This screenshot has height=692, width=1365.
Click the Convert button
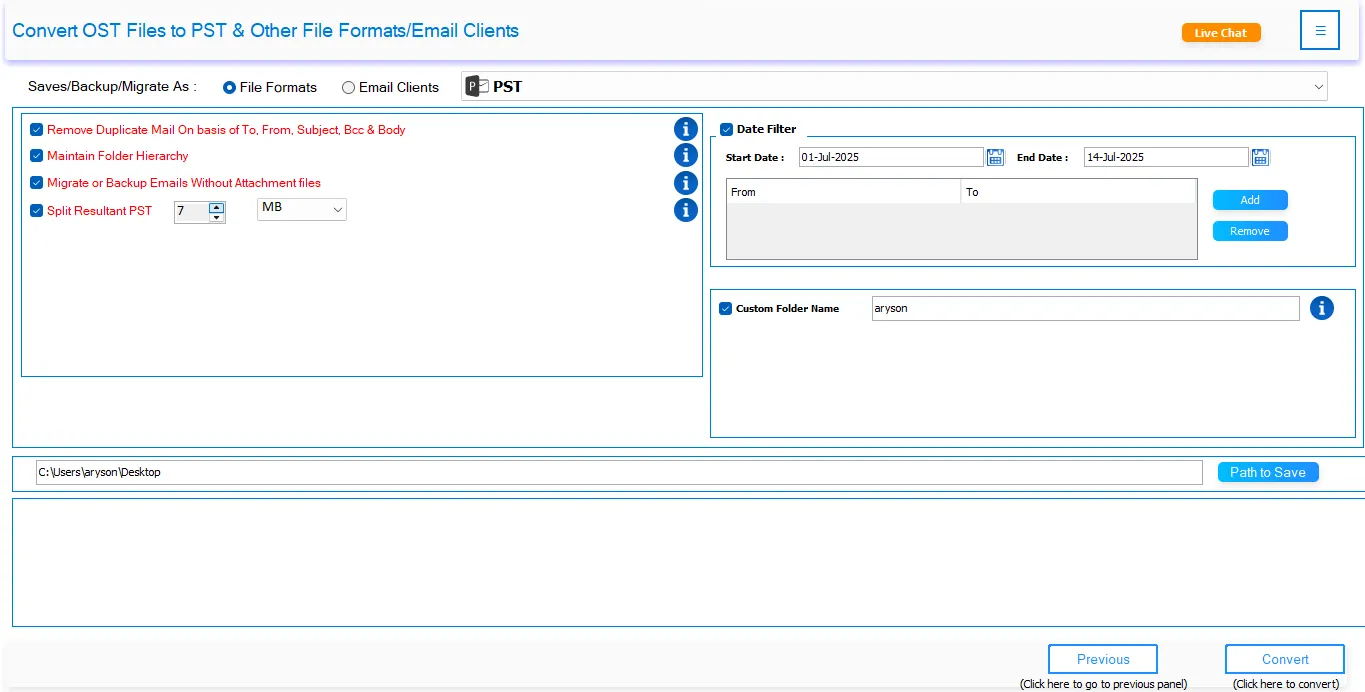click(x=1284, y=660)
